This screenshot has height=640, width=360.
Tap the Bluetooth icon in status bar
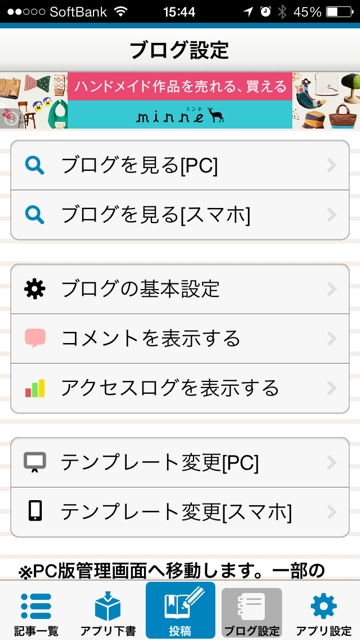282,12
